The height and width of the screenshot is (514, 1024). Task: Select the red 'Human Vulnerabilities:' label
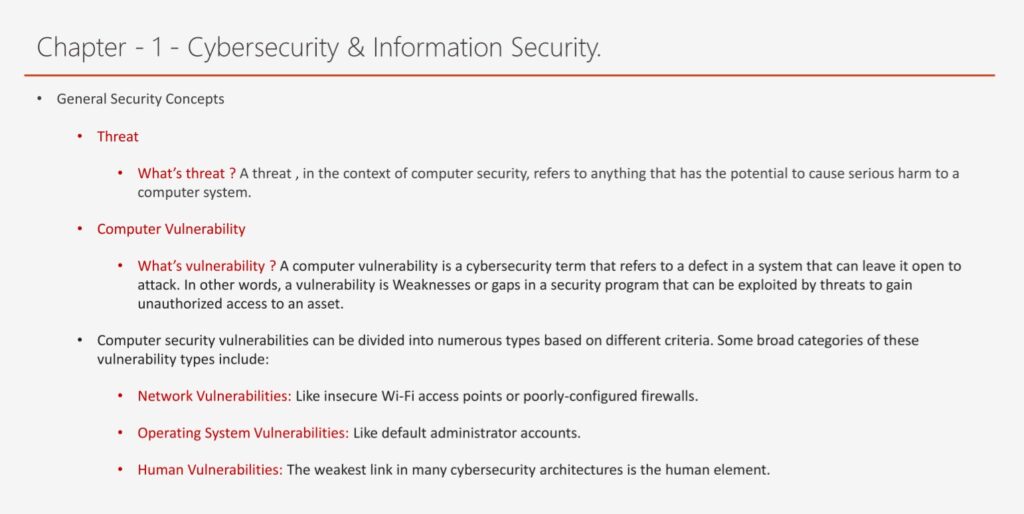[210, 469]
